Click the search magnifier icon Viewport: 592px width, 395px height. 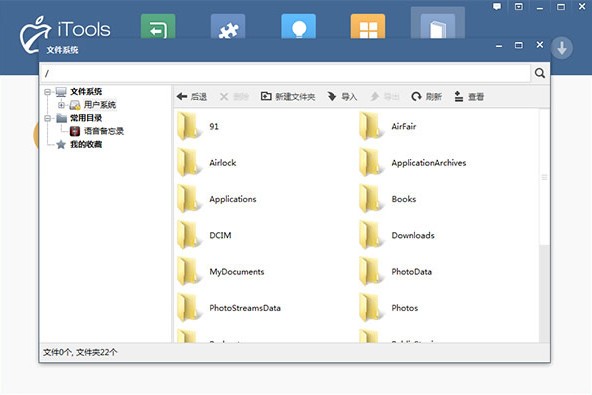coord(540,73)
